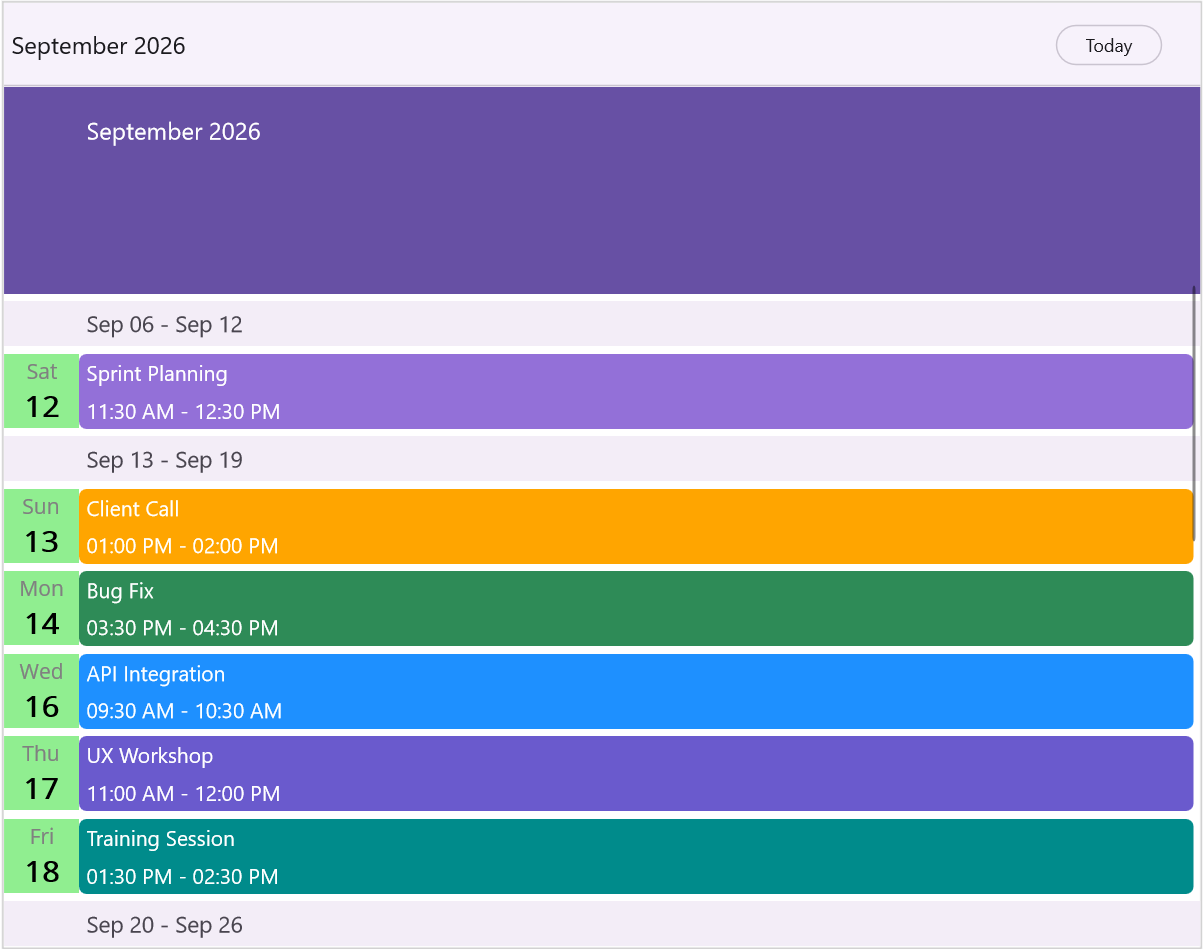Image resolution: width=1203 pixels, height=949 pixels.
Task: Select the UX Workshop appointment
Action: 636,773
